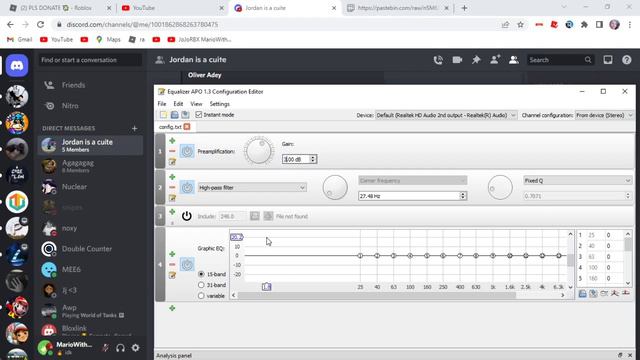
Task: Click the save file toolbar icon
Action: 185,115
